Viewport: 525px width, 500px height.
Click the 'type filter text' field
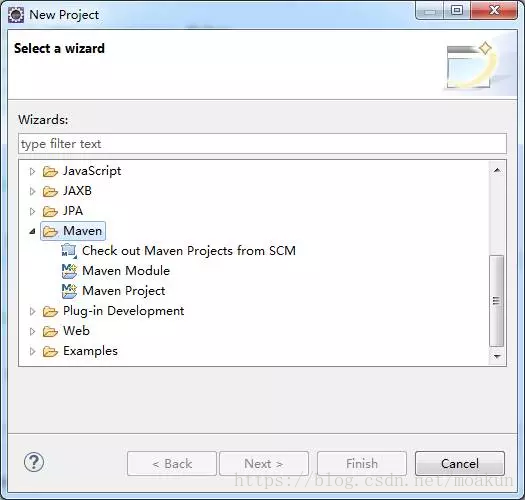(x=262, y=144)
